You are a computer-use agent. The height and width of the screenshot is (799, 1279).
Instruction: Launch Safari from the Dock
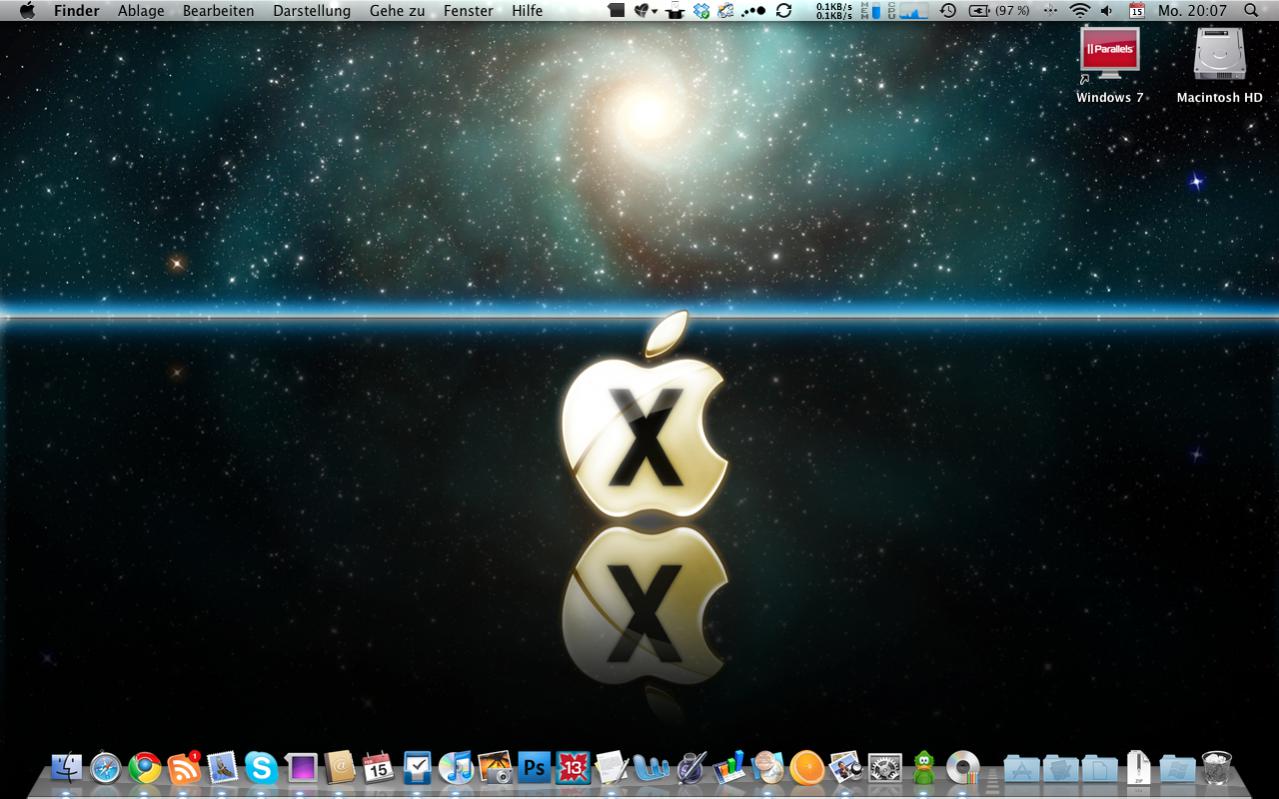(106, 767)
